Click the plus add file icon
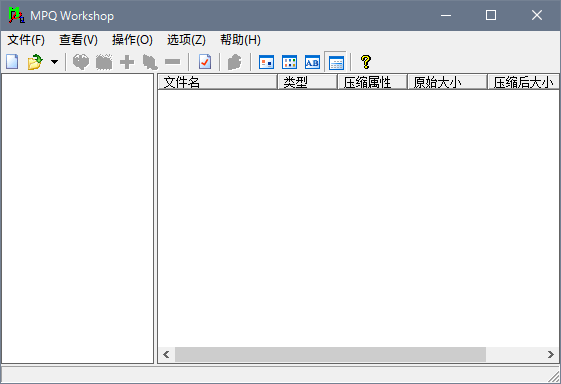Screen dimensions: 561x384 point(127,62)
